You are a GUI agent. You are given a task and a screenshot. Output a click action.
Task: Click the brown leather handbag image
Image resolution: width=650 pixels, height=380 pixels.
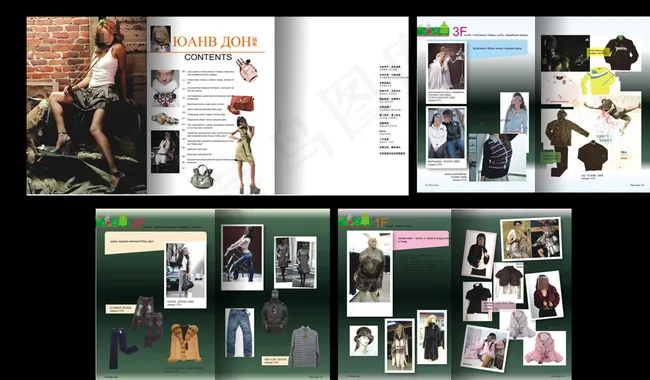[240, 104]
